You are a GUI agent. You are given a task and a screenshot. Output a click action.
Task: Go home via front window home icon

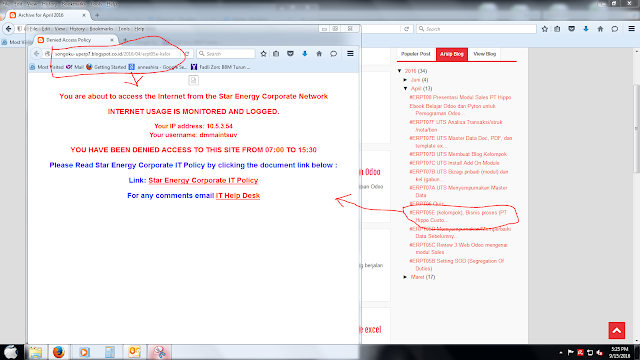tap(319, 53)
